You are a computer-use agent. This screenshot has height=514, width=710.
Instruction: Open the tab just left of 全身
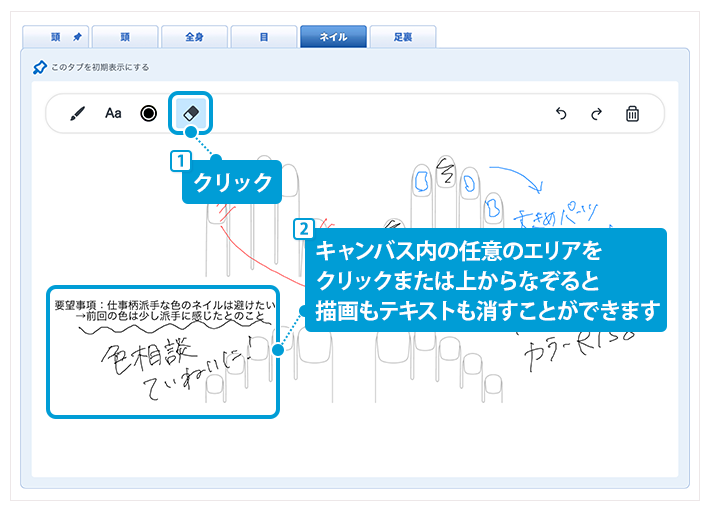(x=125, y=37)
